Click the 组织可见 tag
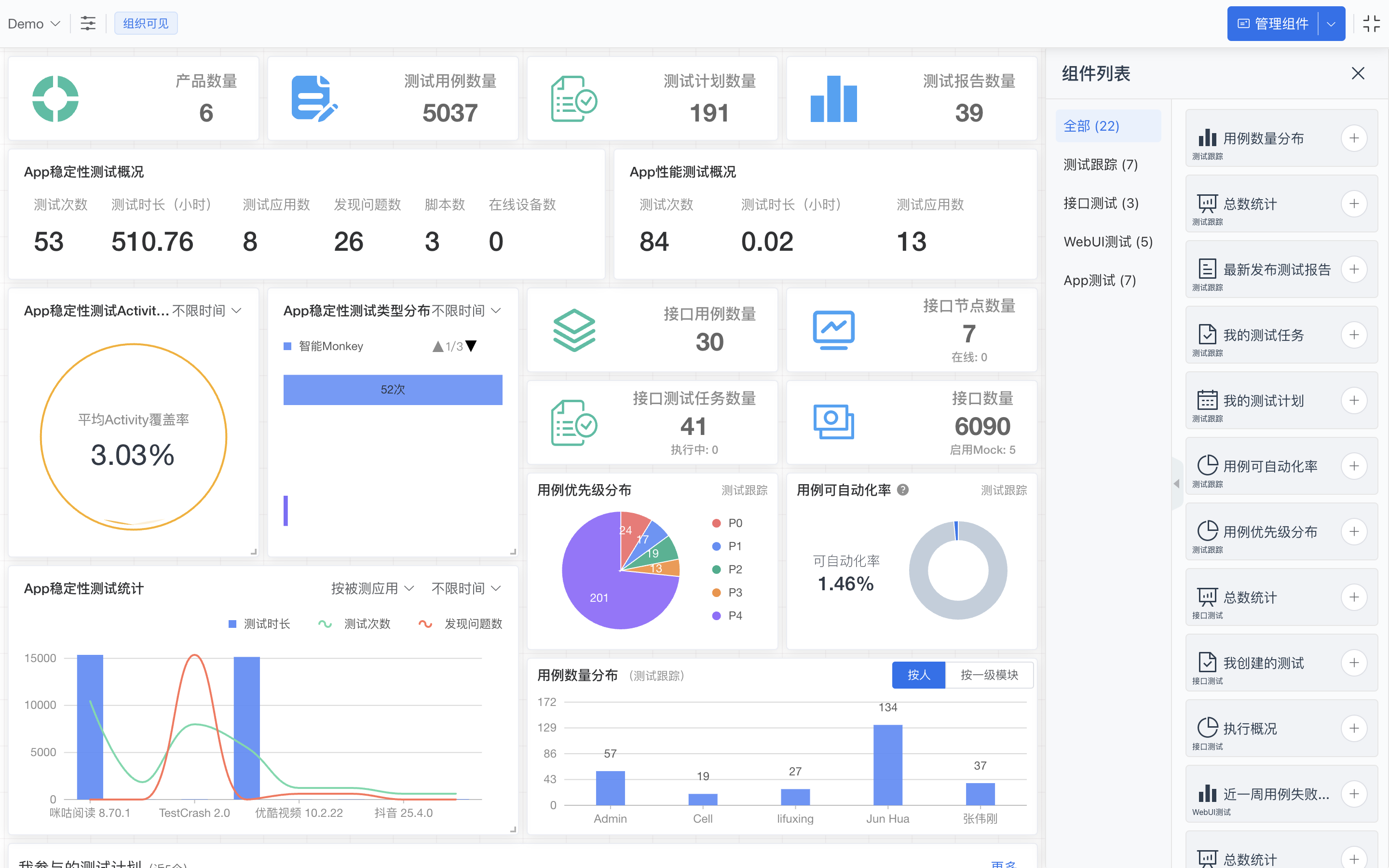The image size is (1389, 868). tap(146, 24)
